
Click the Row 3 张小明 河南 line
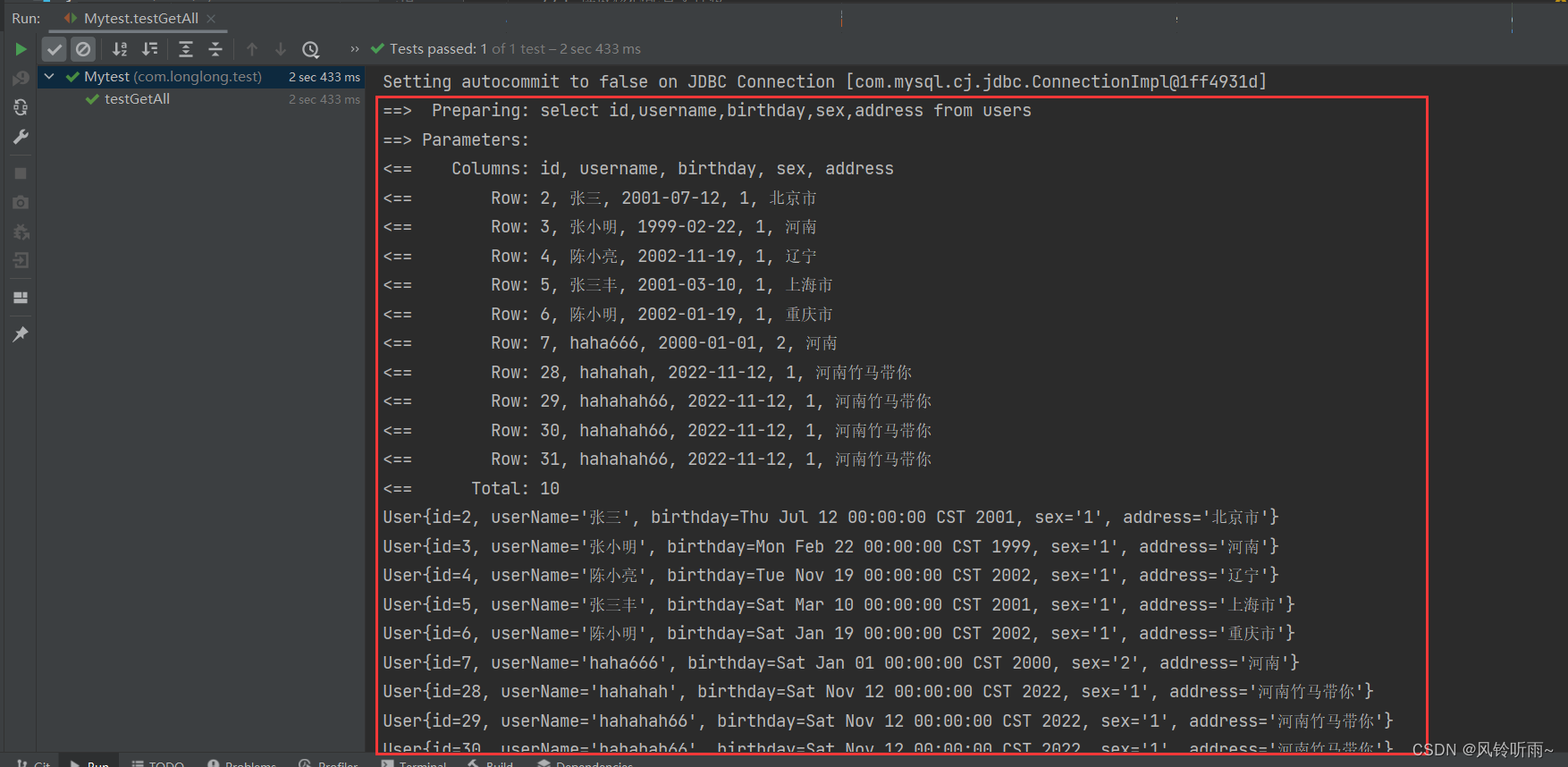click(600, 227)
